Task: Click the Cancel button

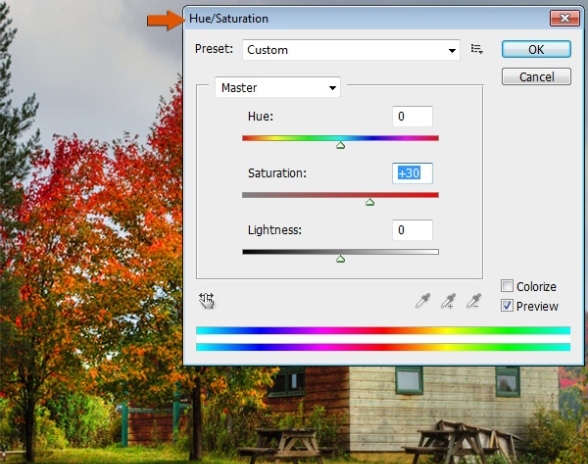Action: click(x=536, y=77)
